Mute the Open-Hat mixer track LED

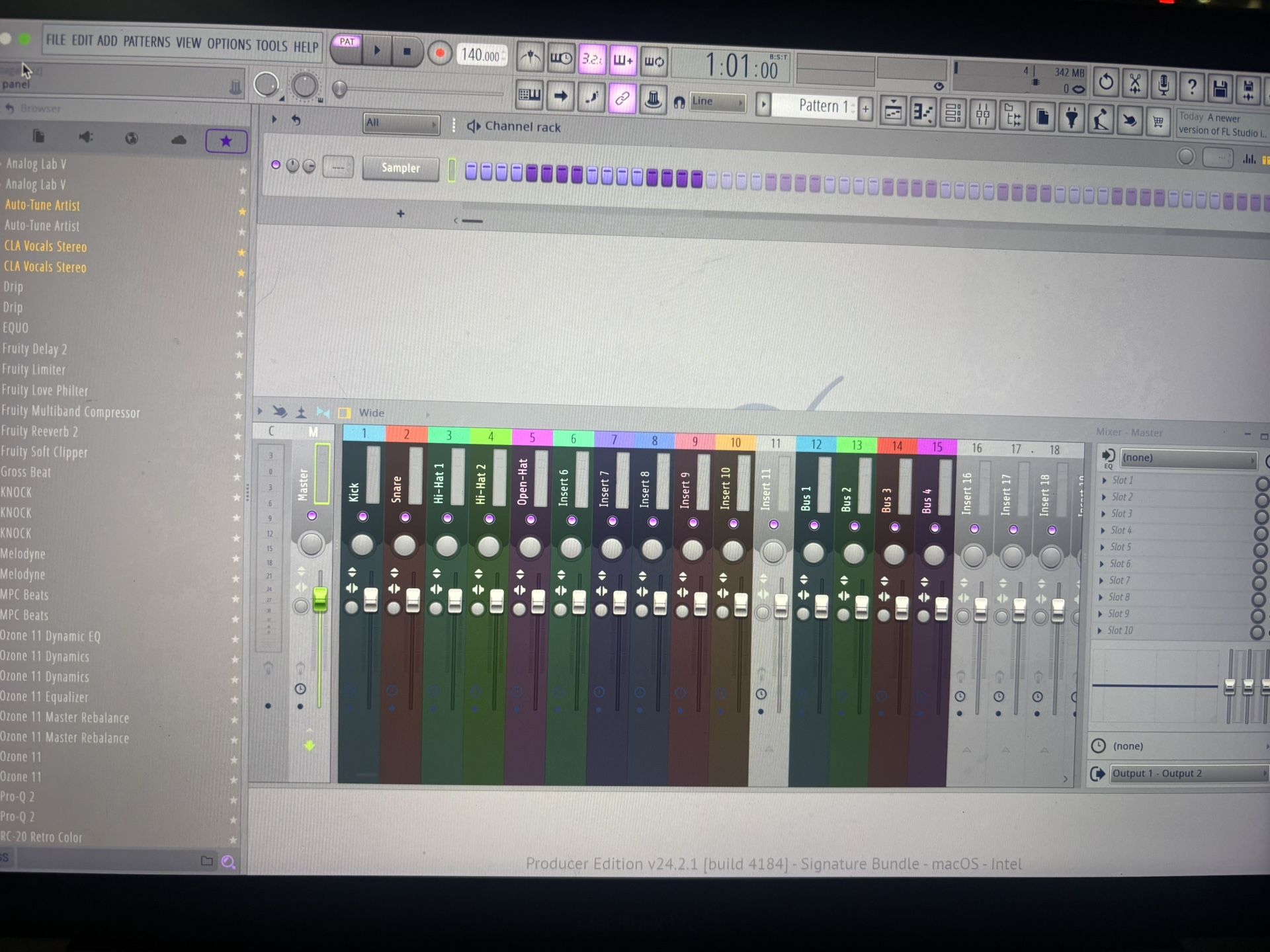point(530,520)
